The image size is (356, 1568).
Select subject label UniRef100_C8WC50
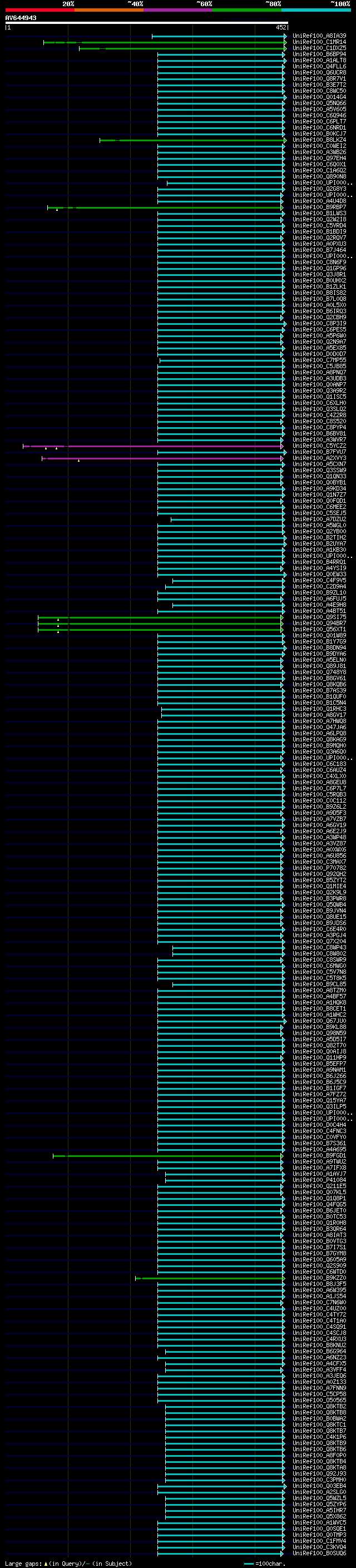coord(319,91)
